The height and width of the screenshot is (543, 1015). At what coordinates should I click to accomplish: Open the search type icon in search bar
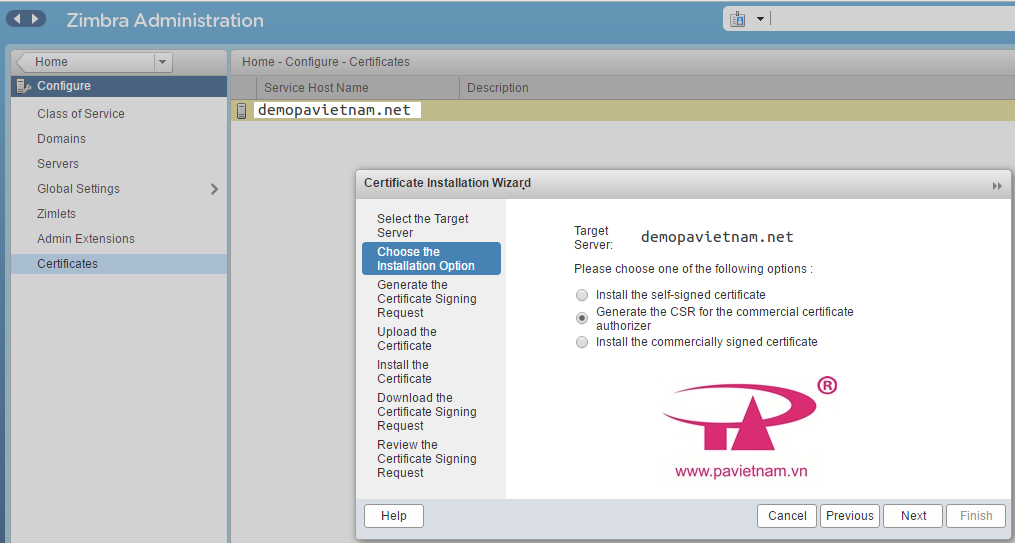point(737,19)
